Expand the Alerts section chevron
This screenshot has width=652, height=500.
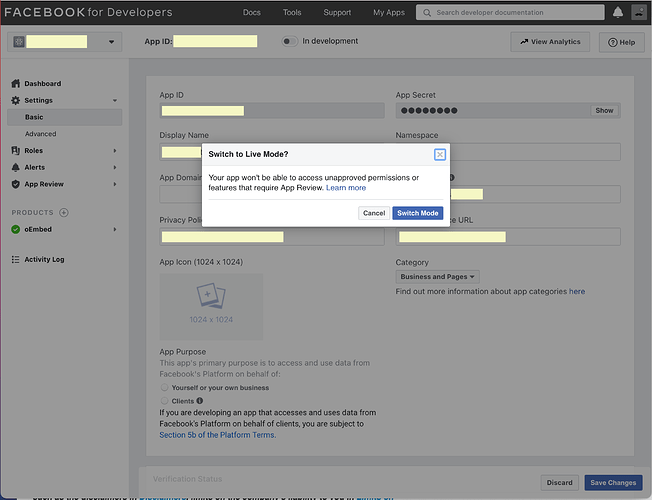115,167
